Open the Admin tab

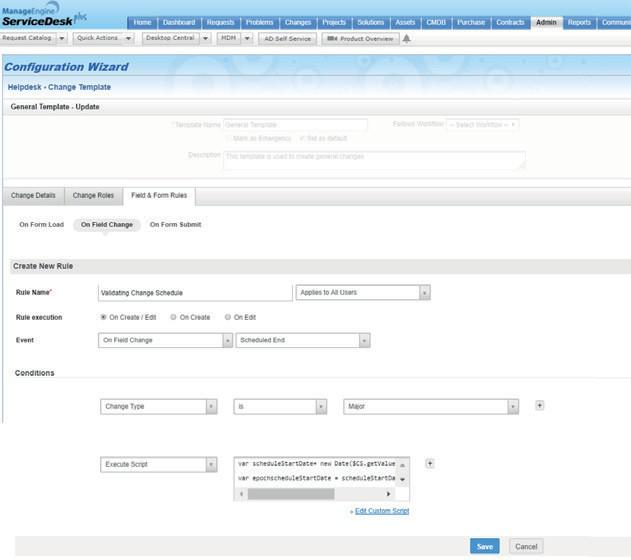[546, 23]
